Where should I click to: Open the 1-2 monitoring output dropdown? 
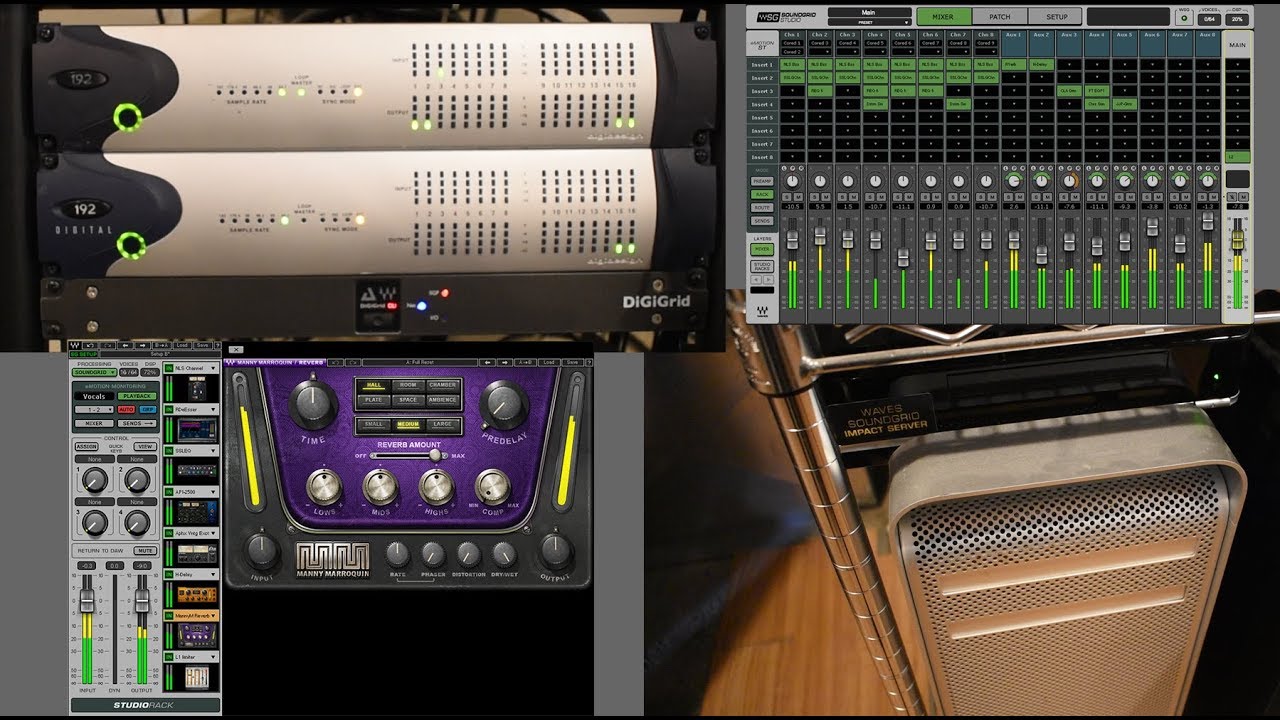click(x=93, y=409)
